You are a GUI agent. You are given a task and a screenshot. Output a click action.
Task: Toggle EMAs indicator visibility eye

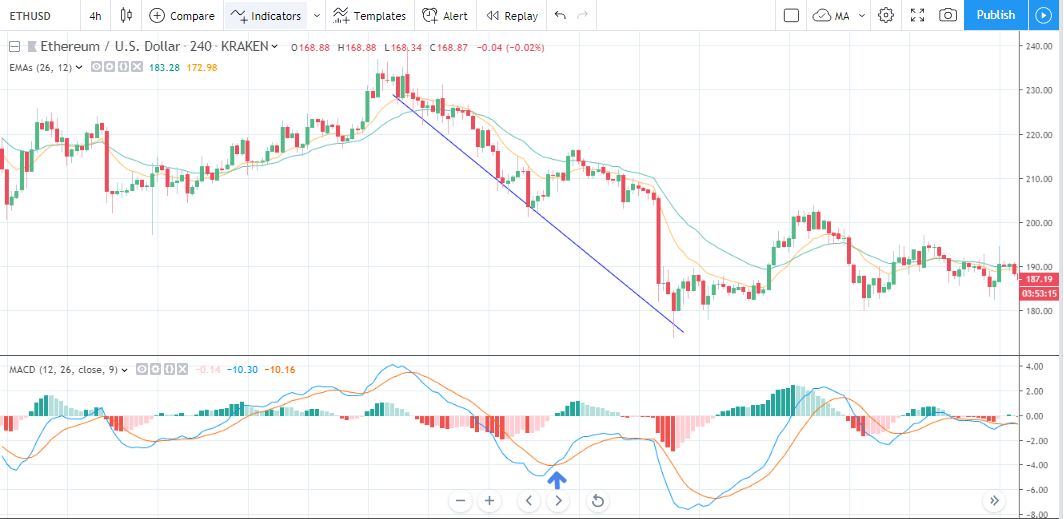[x=96, y=66]
